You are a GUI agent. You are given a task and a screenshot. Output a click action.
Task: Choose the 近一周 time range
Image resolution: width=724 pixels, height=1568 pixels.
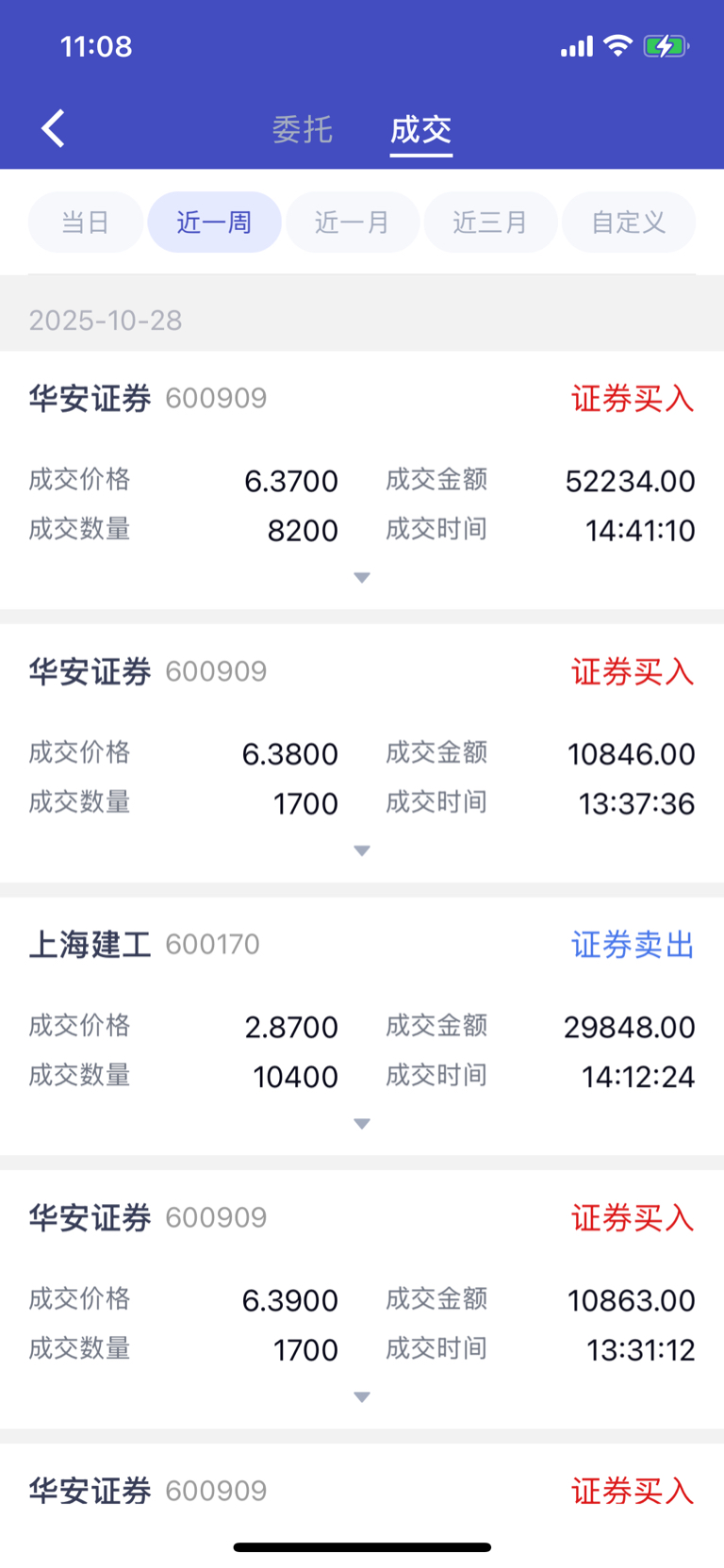[214, 223]
